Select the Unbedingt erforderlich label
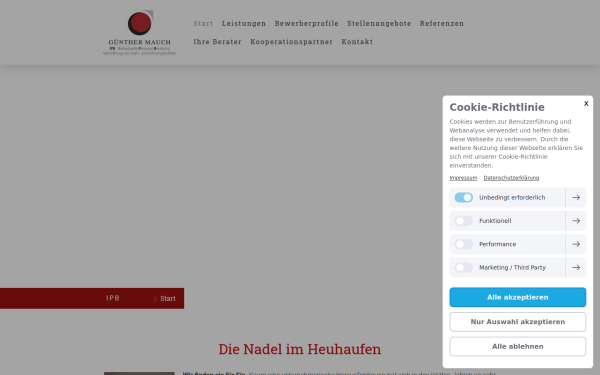 [x=512, y=197]
